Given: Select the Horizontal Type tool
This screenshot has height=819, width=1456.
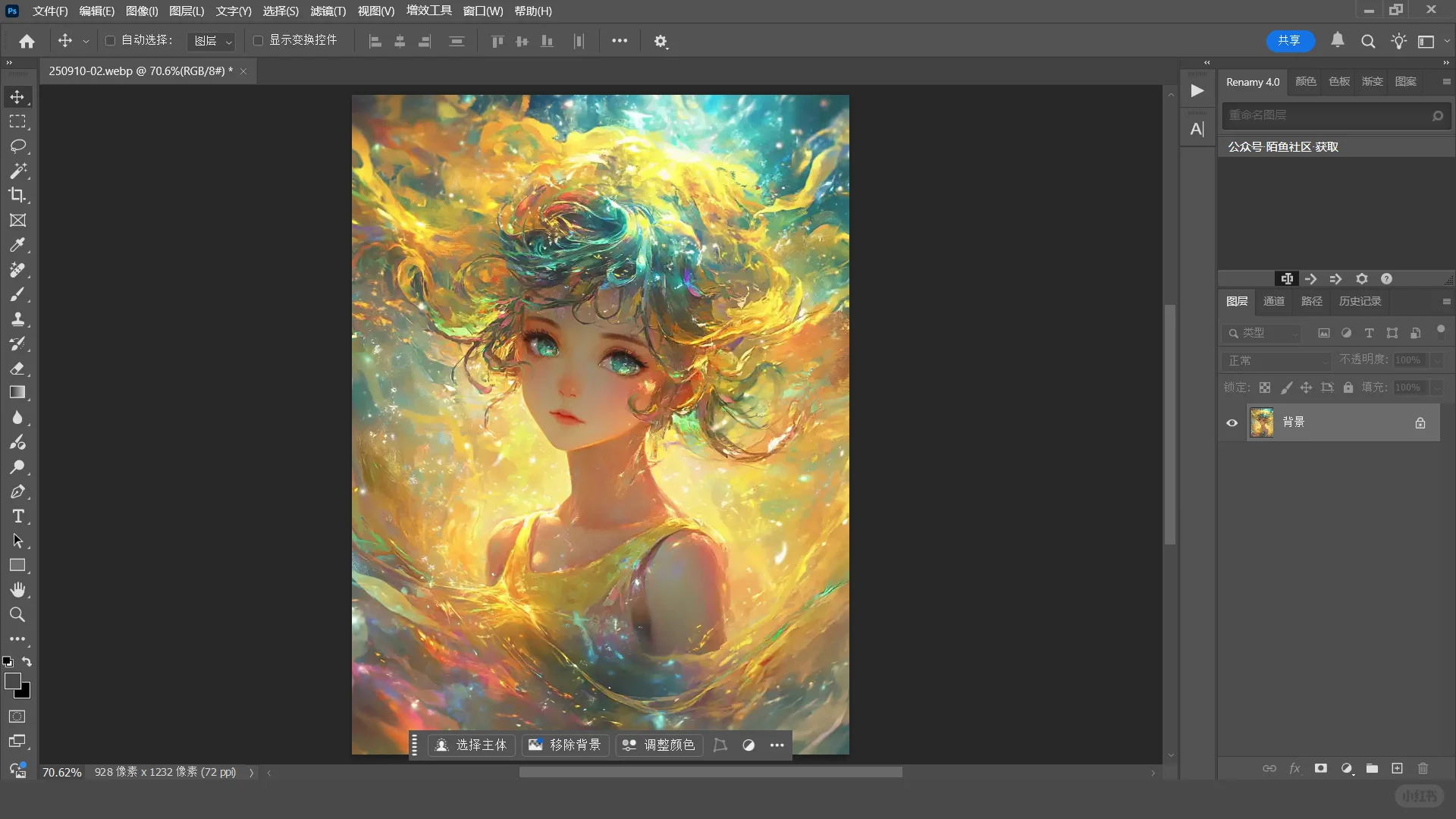Looking at the screenshot, I should (17, 516).
